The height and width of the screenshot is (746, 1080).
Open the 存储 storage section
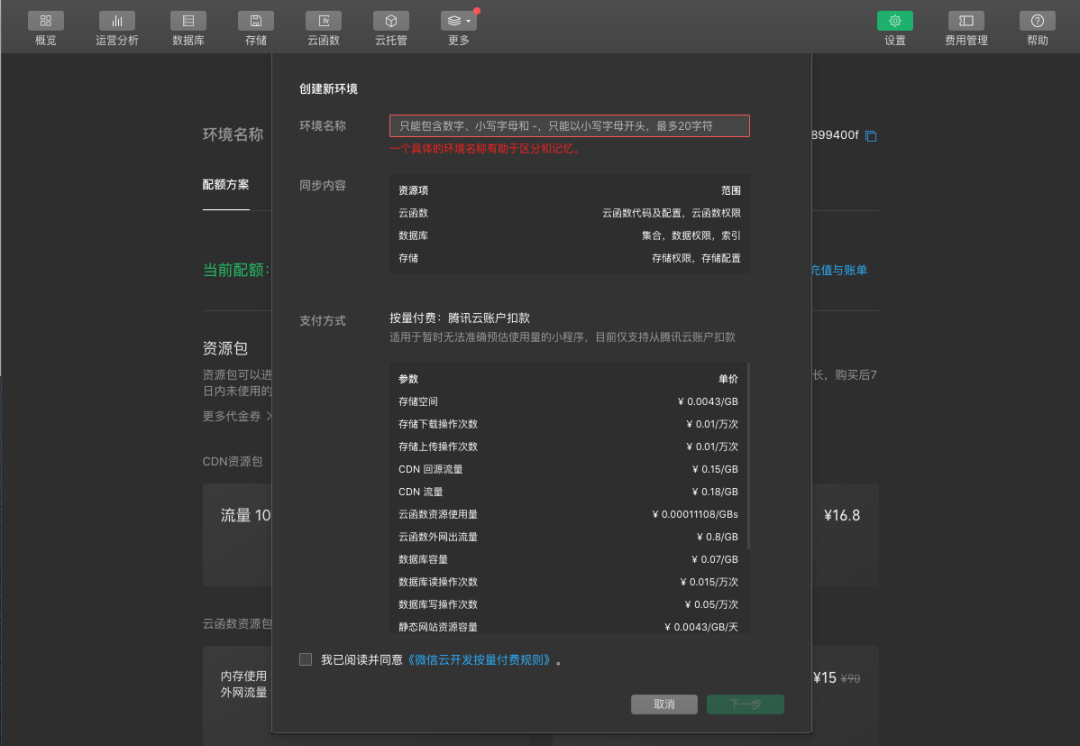pyautogui.click(x=256, y=28)
